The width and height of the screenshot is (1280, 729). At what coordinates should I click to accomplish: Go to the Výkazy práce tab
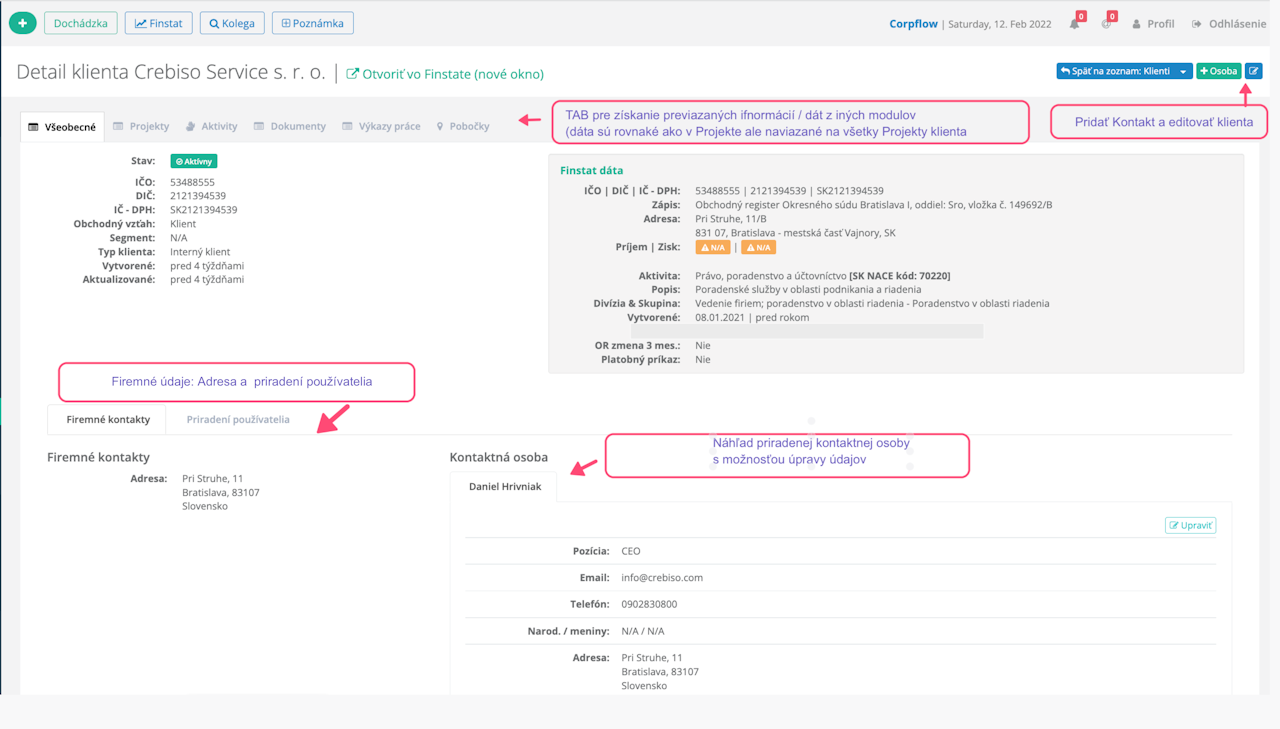pos(381,127)
